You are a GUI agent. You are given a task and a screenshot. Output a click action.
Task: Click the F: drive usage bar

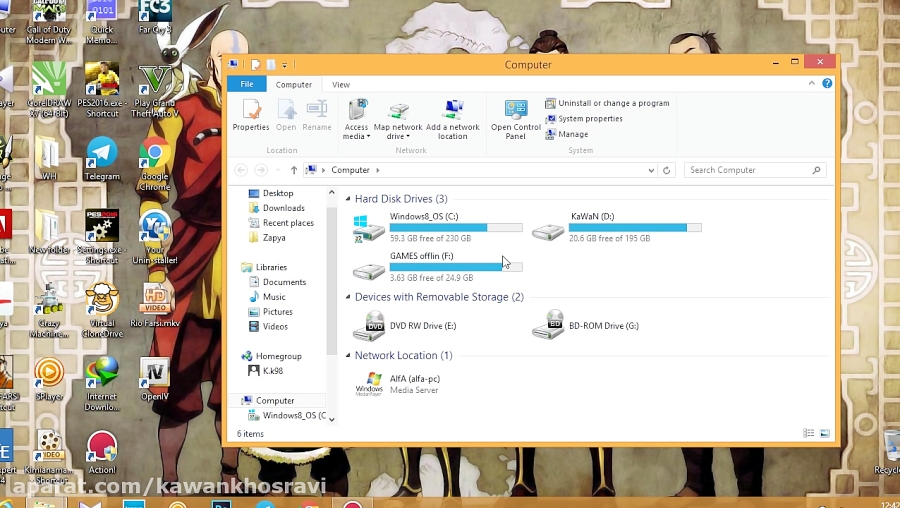pyautogui.click(x=456, y=267)
